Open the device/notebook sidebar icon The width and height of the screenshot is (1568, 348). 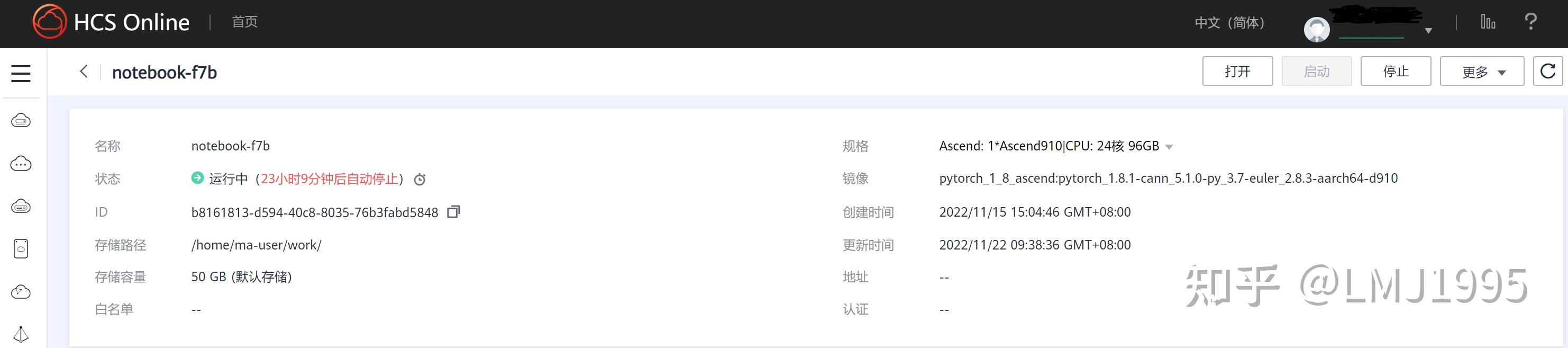(20, 248)
